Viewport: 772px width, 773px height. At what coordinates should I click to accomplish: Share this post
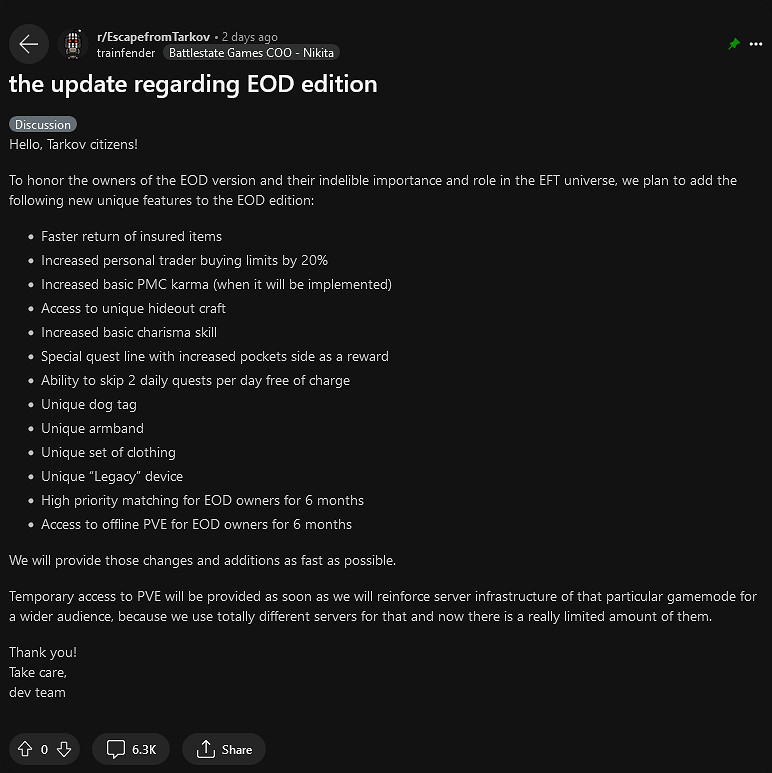[224, 749]
